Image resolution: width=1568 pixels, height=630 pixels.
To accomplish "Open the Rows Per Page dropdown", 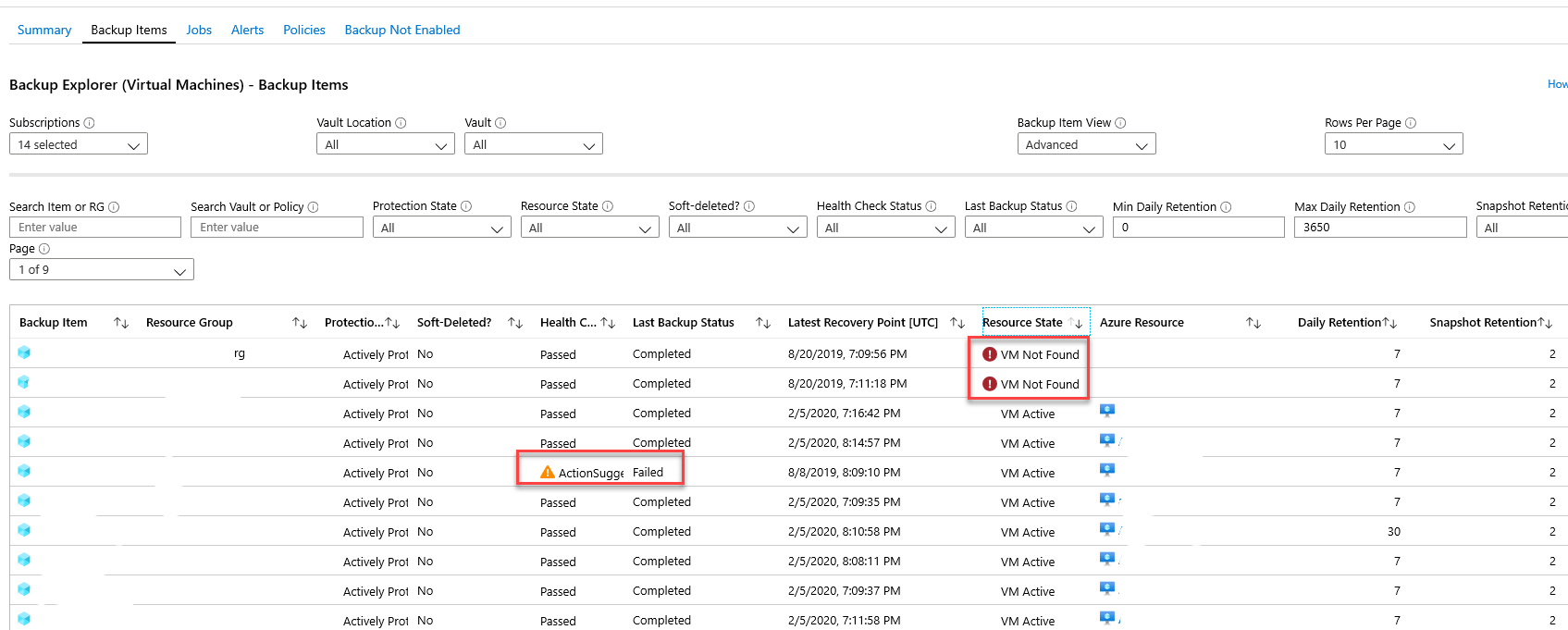I will [x=1394, y=144].
